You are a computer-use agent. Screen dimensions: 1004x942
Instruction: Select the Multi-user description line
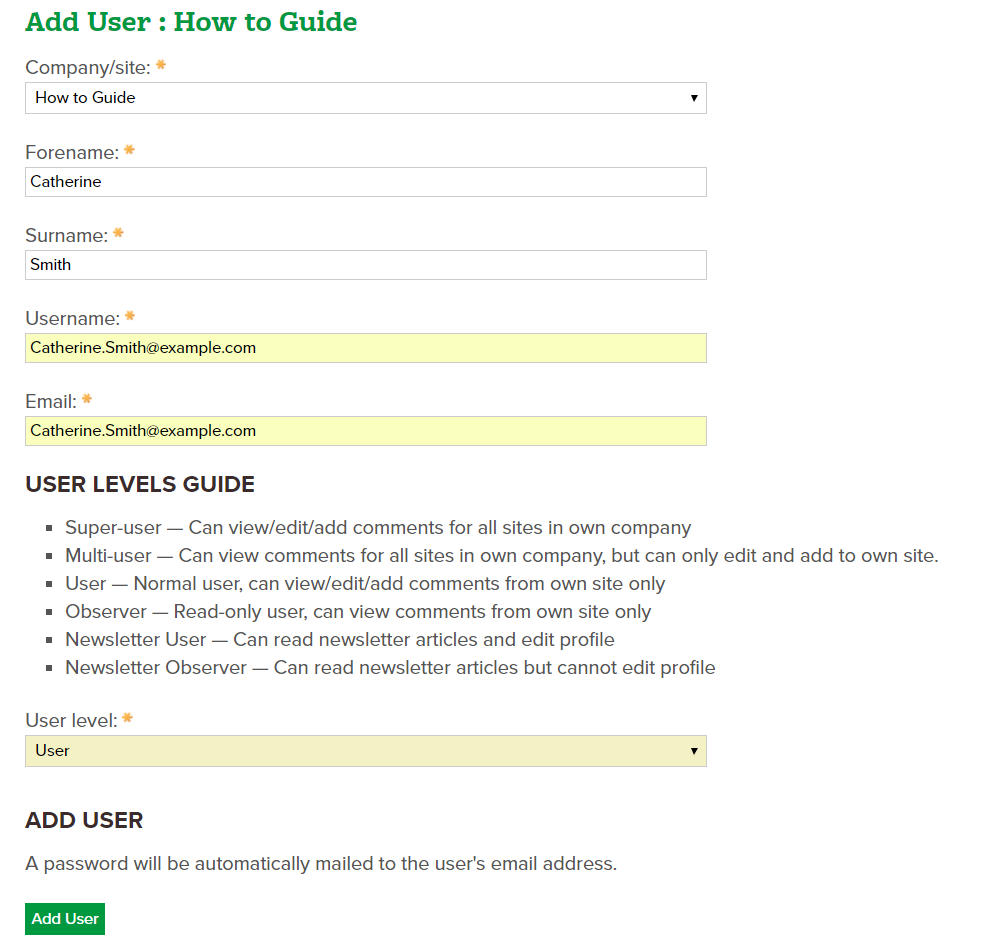pos(501,556)
